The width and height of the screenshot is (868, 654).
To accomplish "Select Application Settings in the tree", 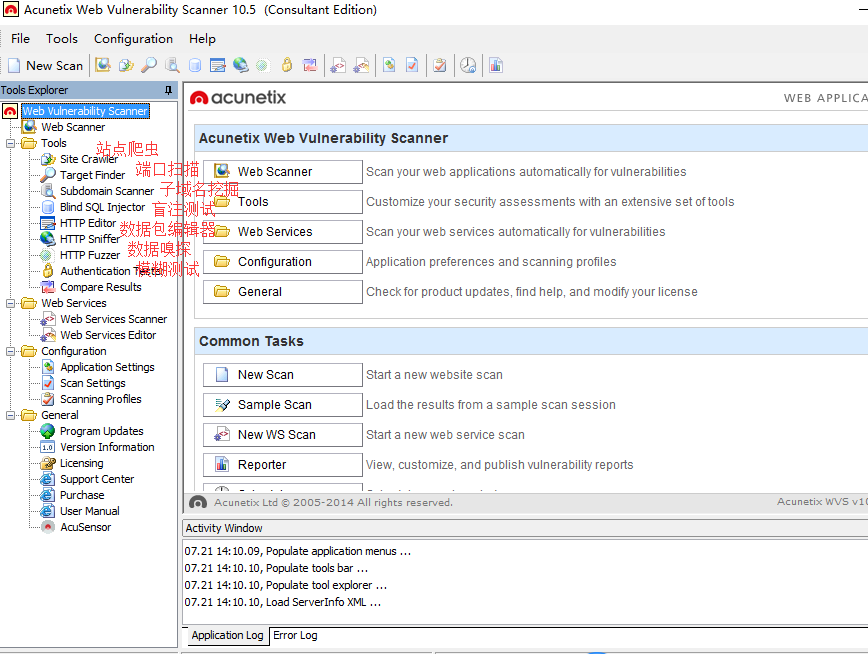I will (x=107, y=368).
